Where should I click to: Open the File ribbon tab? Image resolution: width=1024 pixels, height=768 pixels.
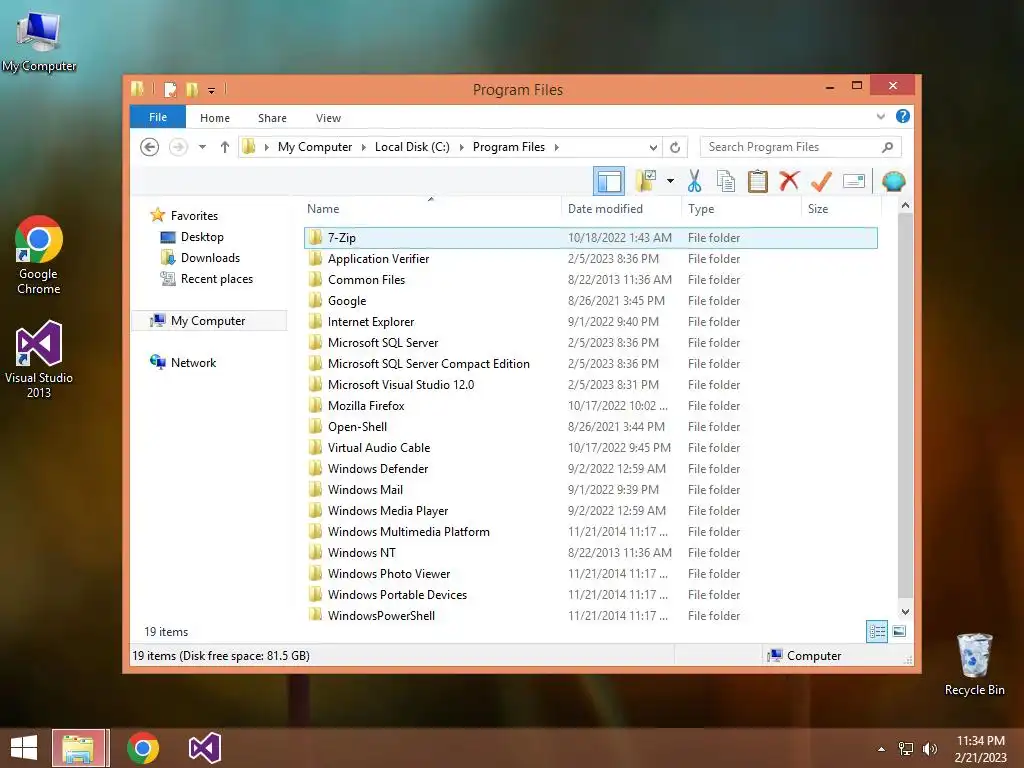pyautogui.click(x=158, y=117)
